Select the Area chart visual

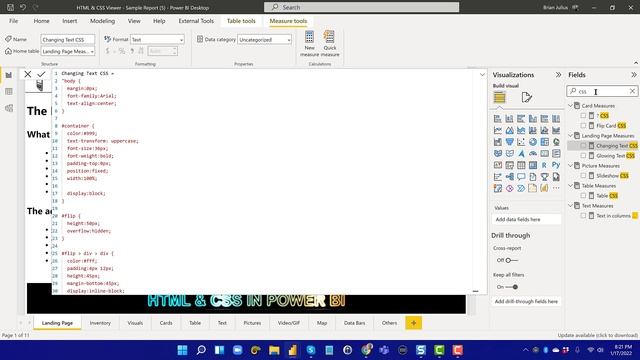[x=509, y=130]
